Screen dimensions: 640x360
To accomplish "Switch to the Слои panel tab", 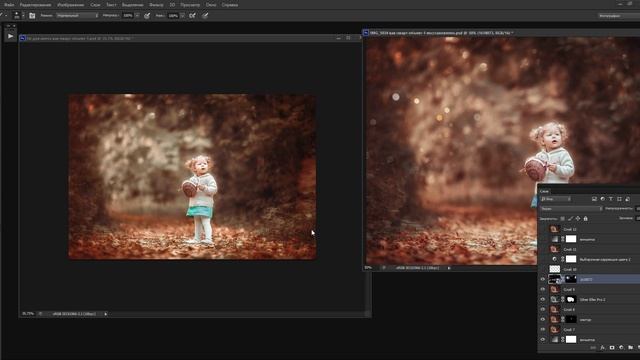I will pyautogui.click(x=544, y=191).
